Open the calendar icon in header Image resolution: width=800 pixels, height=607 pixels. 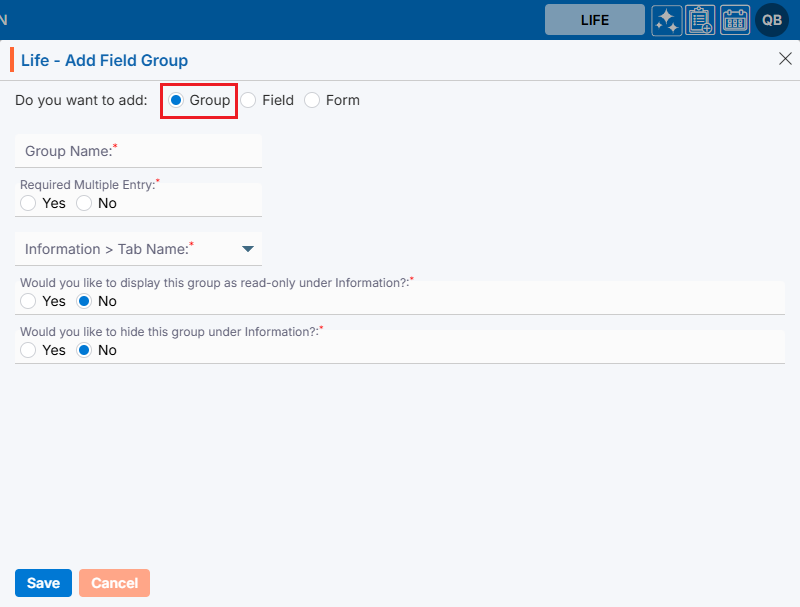click(x=735, y=20)
